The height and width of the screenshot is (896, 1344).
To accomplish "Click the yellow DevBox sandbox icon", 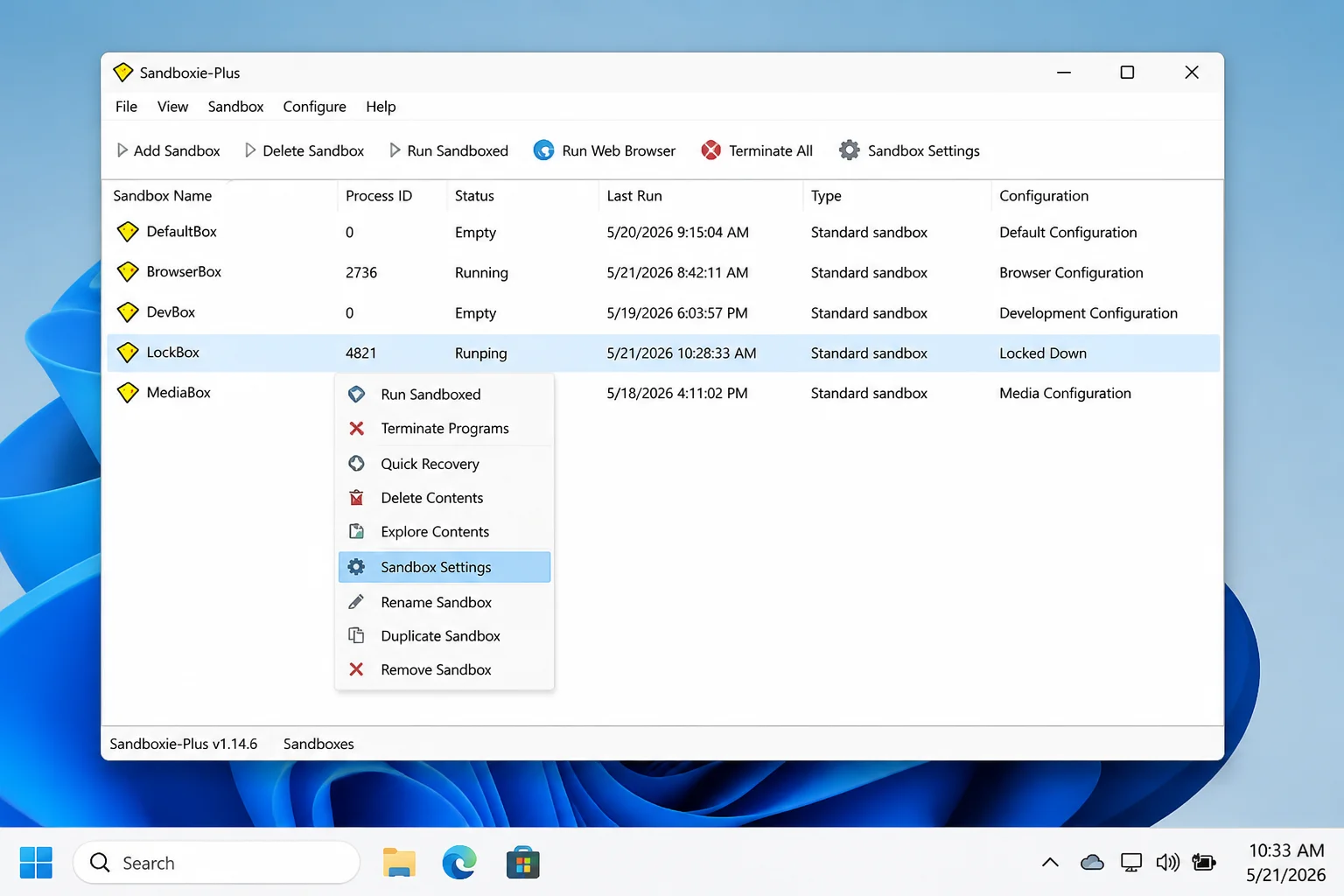I will [128, 312].
